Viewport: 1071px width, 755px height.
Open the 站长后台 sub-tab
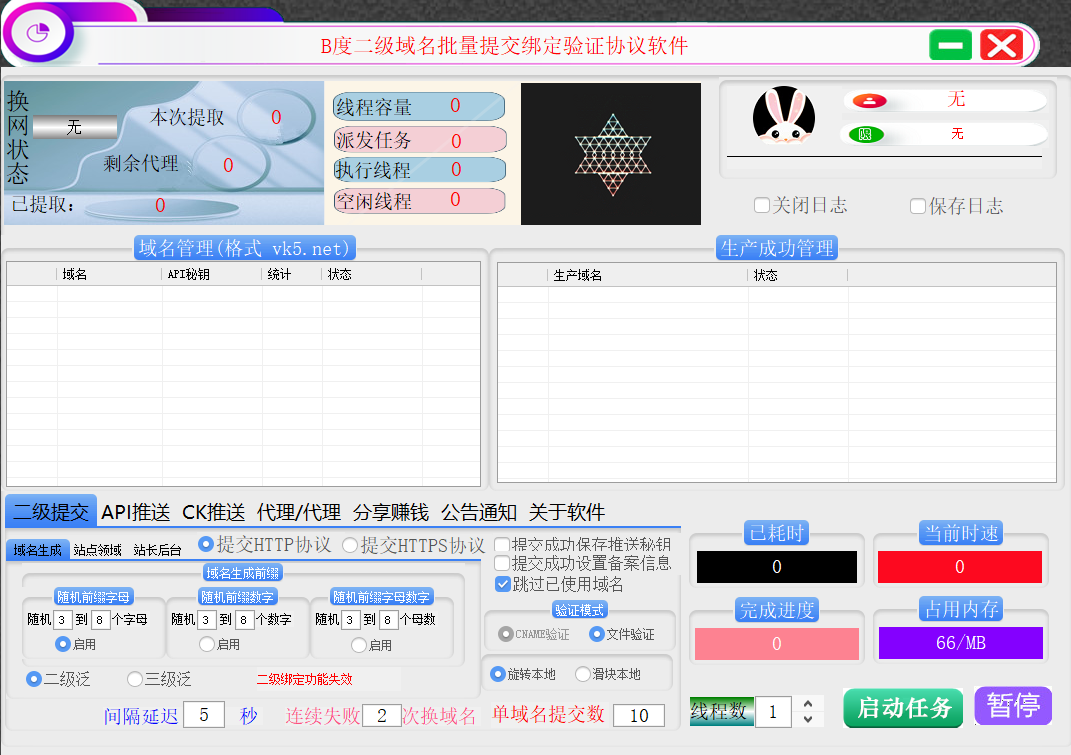pyautogui.click(x=157, y=550)
